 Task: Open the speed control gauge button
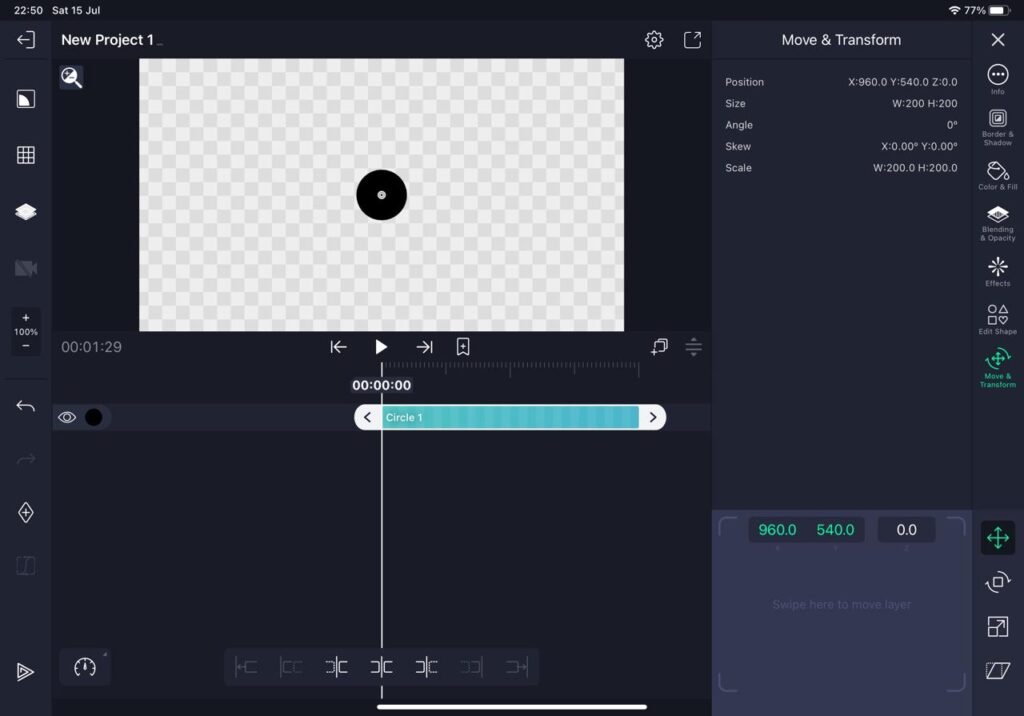tap(85, 667)
